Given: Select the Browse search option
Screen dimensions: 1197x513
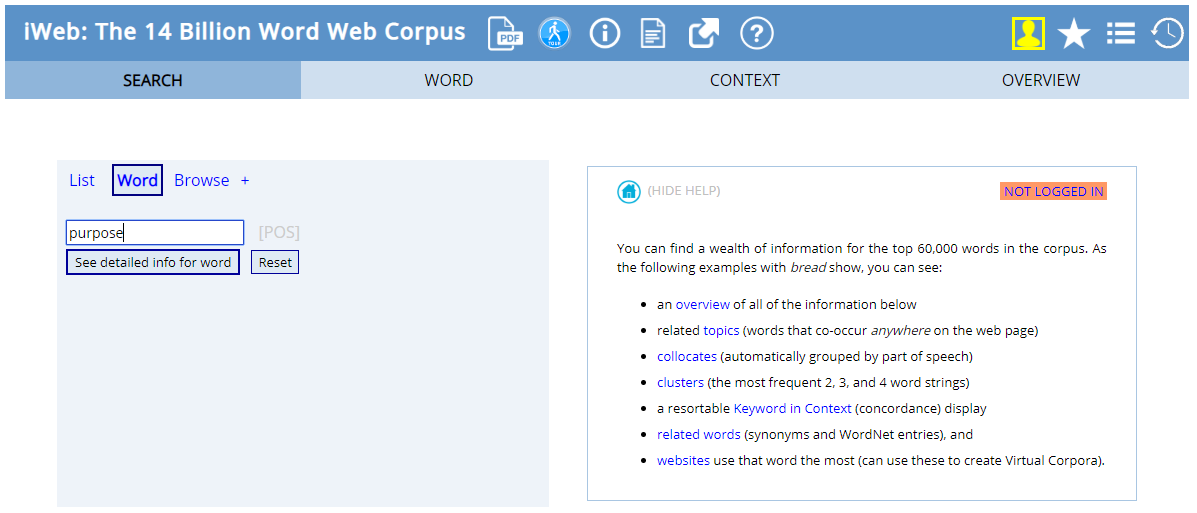Looking at the screenshot, I should [x=202, y=180].
